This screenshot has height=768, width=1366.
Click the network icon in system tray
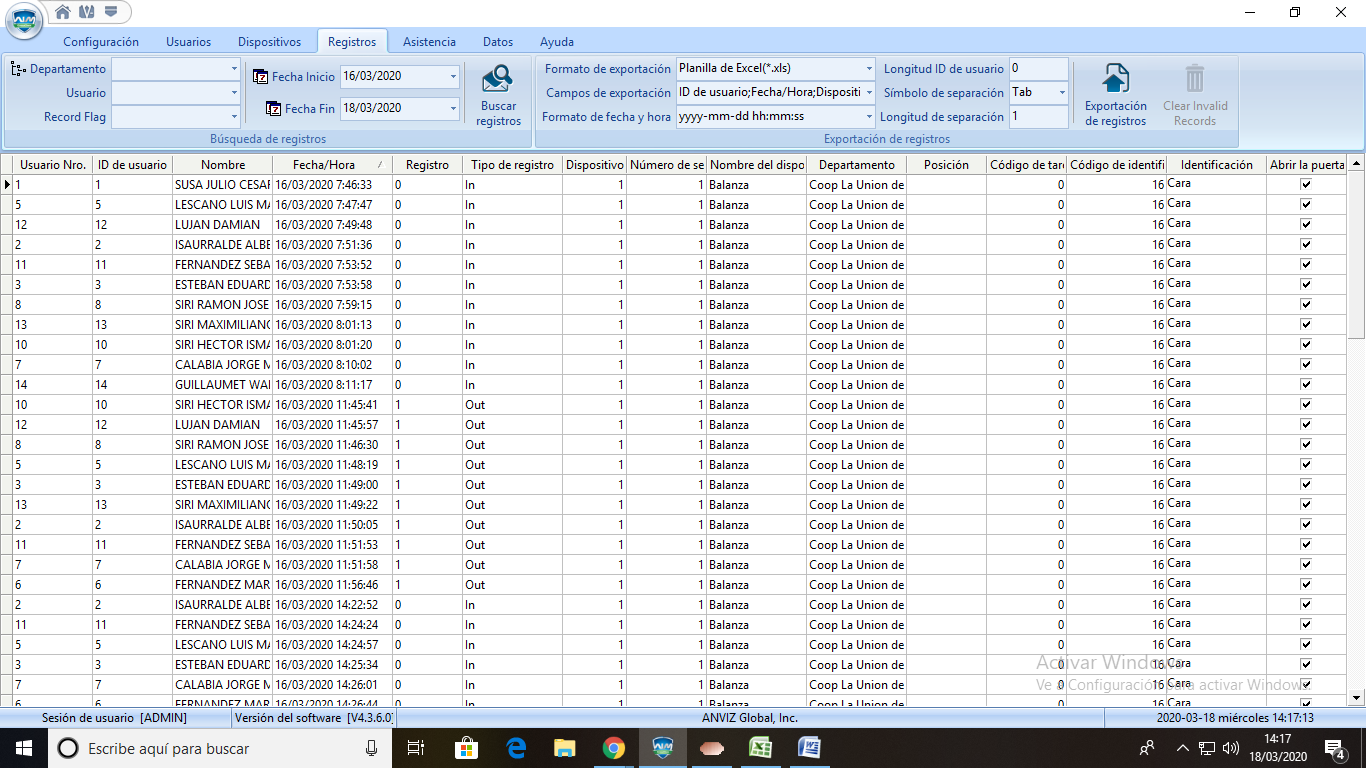click(1207, 748)
